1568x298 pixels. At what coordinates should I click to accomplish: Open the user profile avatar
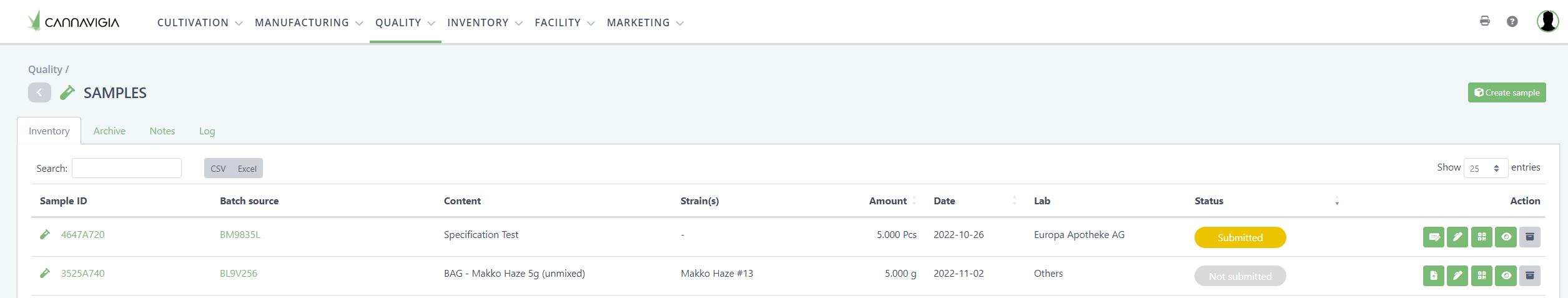point(1547,21)
